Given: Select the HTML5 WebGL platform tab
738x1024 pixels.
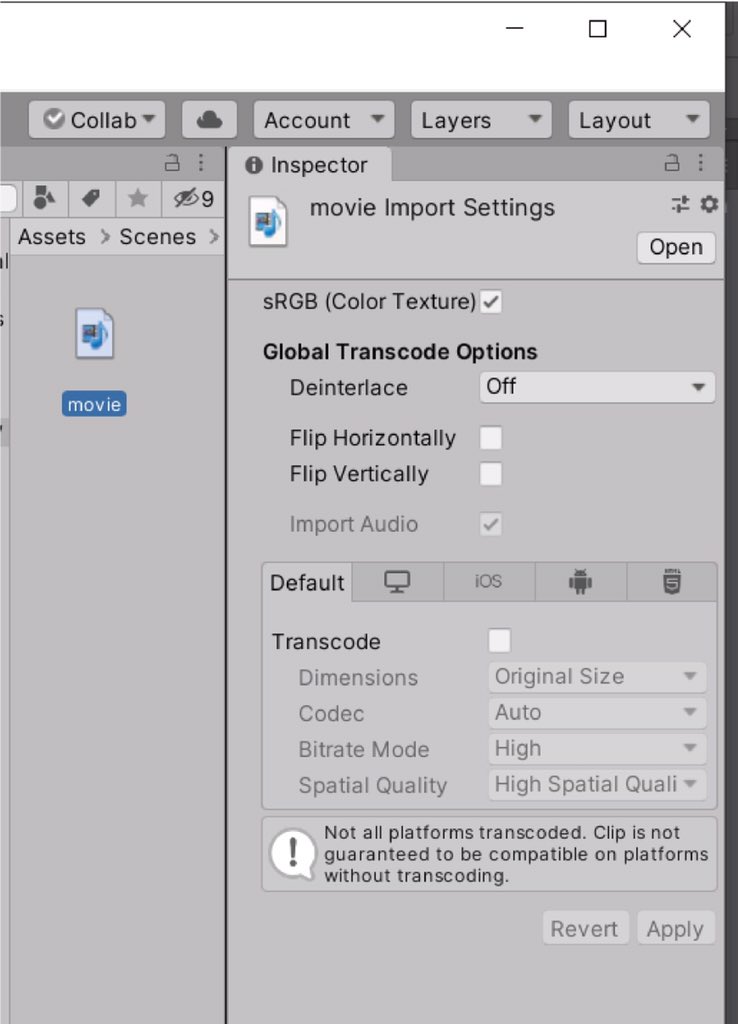Looking at the screenshot, I should coord(672,582).
